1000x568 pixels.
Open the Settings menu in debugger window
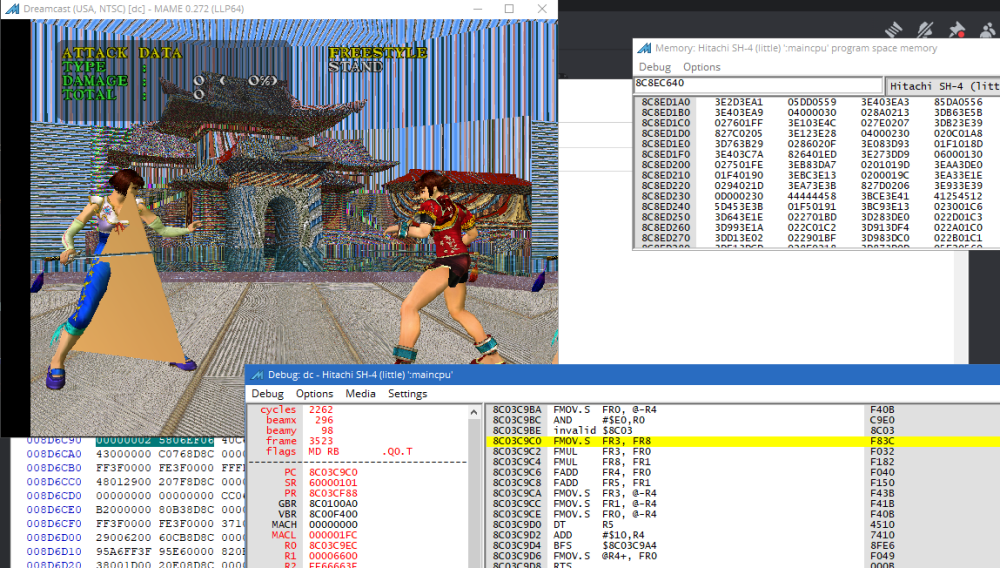407,394
